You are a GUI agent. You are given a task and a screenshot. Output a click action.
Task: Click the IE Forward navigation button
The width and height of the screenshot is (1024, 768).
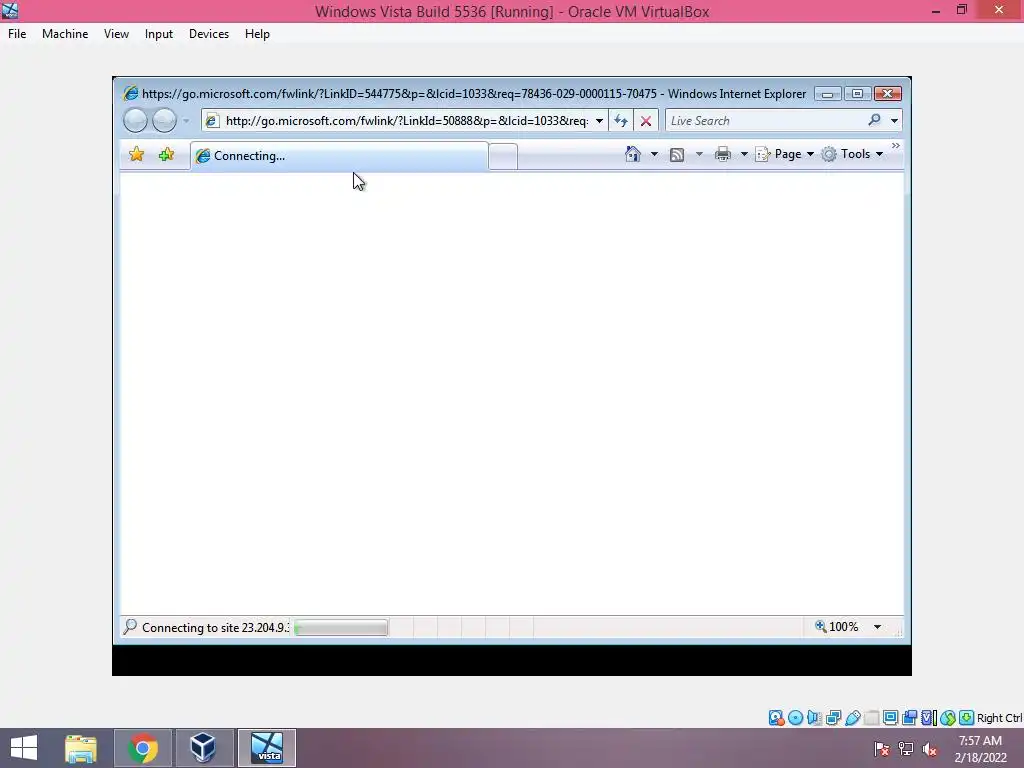164,120
